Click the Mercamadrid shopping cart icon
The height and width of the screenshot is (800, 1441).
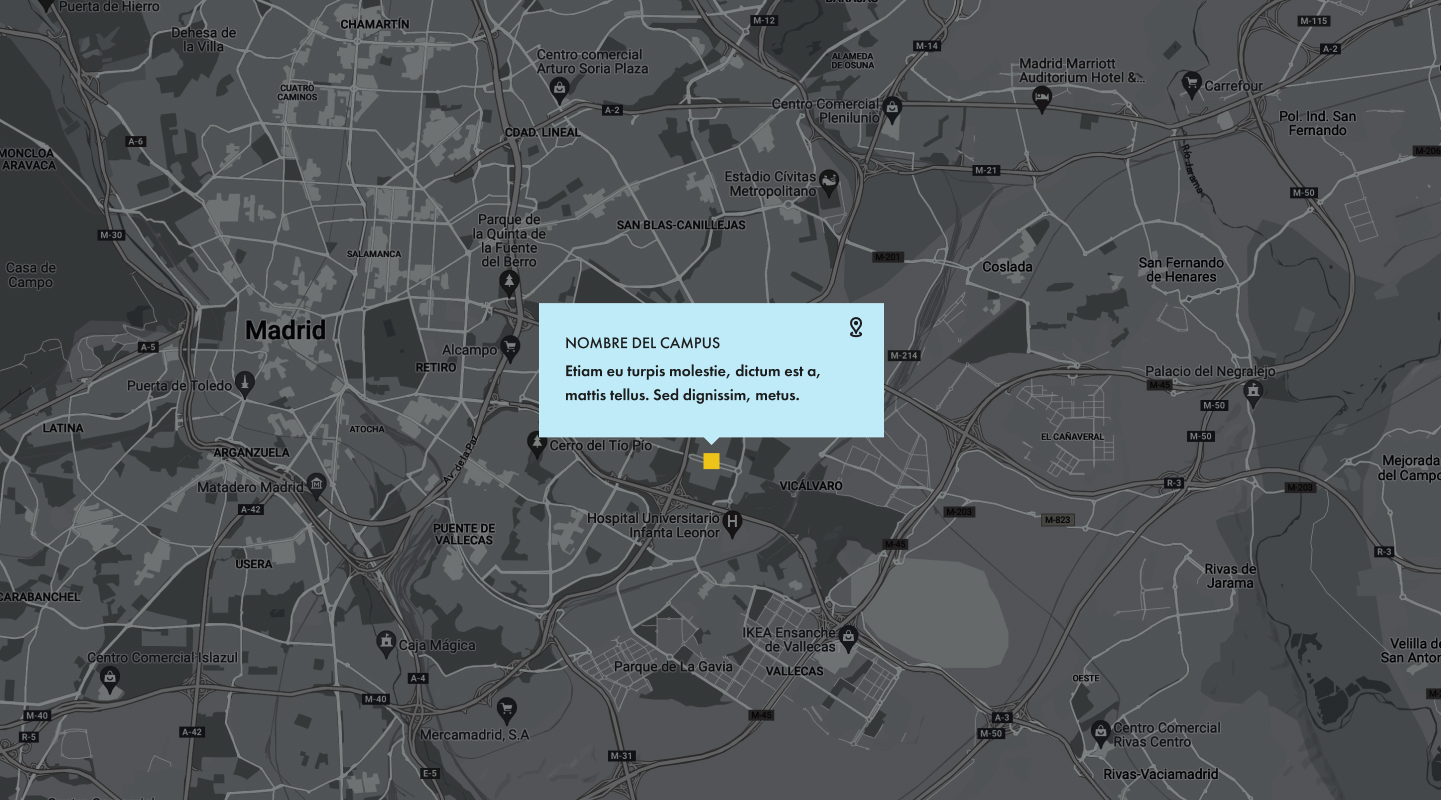tap(507, 709)
